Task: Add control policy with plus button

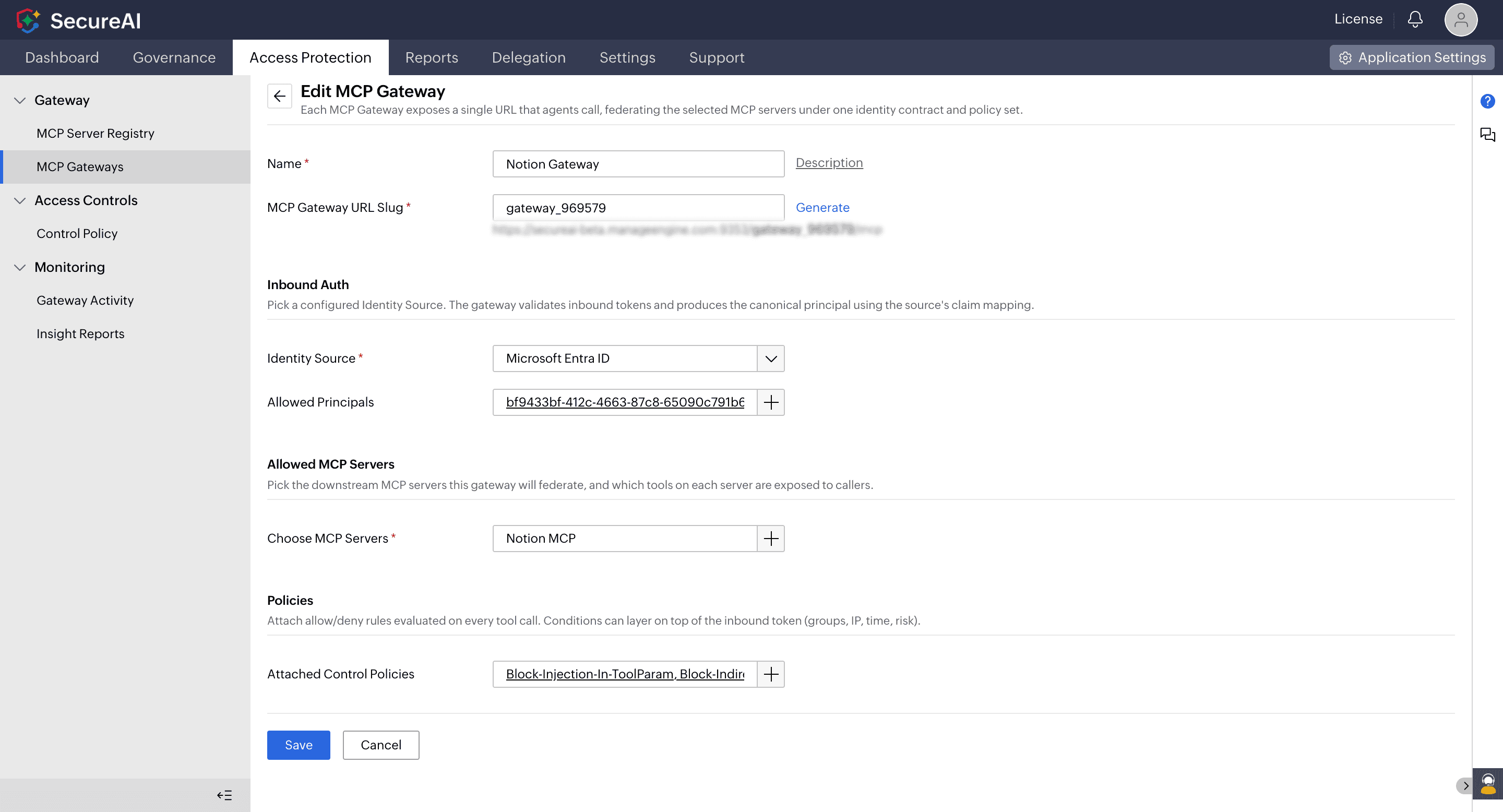Action: tap(771, 674)
